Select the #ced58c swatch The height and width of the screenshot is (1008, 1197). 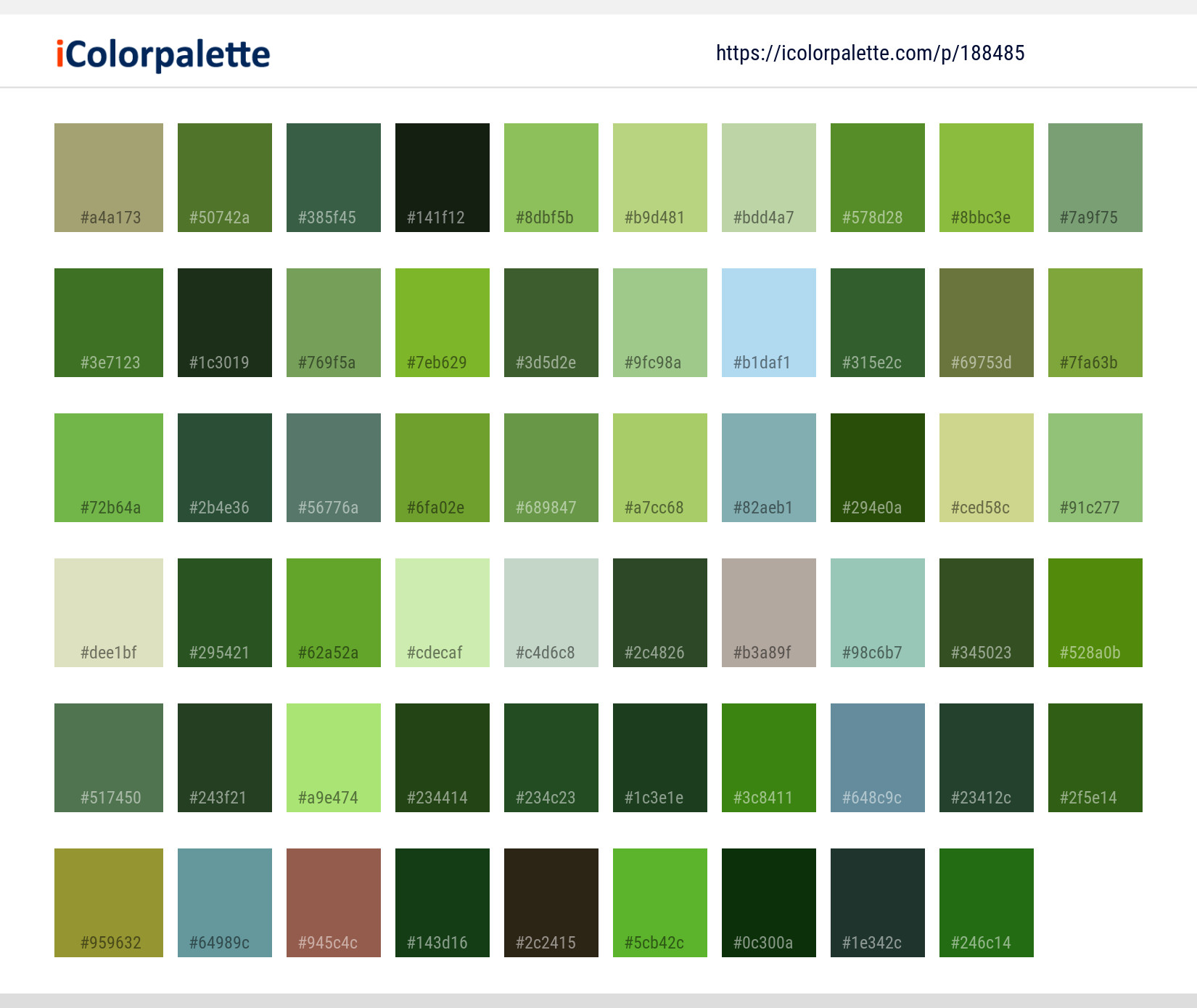coord(987,468)
